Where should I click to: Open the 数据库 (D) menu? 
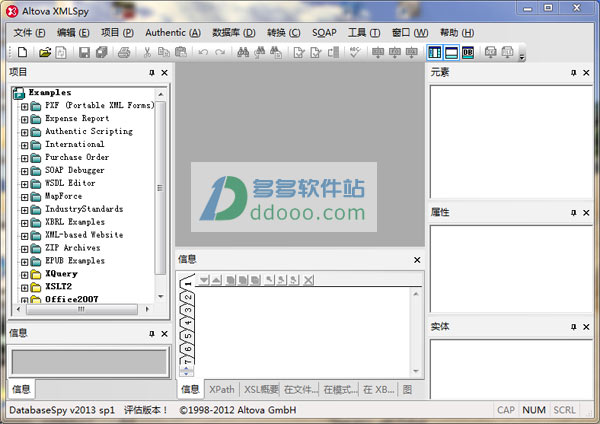point(234,33)
